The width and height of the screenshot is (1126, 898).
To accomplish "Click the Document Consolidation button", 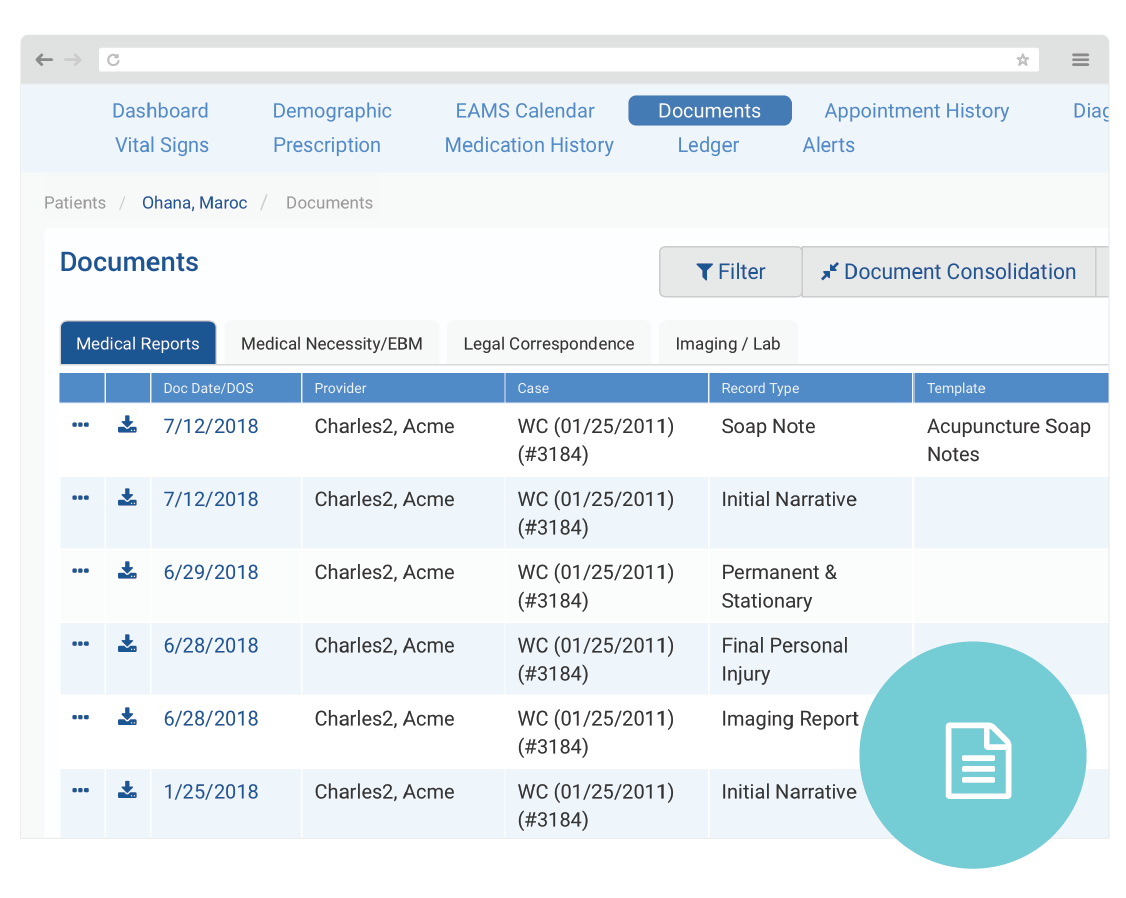I will [x=949, y=271].
